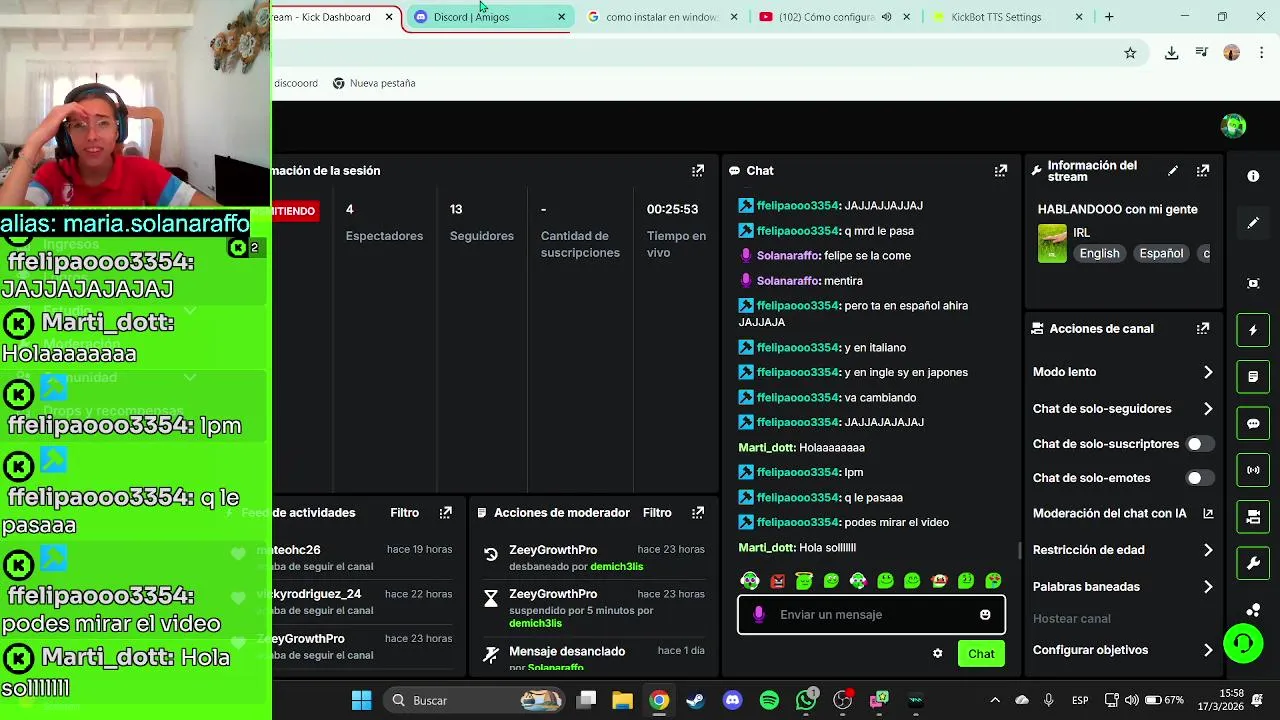
Task: Click Marti_dott's Hola solllllll chat message
Action: tap(797, 548)
